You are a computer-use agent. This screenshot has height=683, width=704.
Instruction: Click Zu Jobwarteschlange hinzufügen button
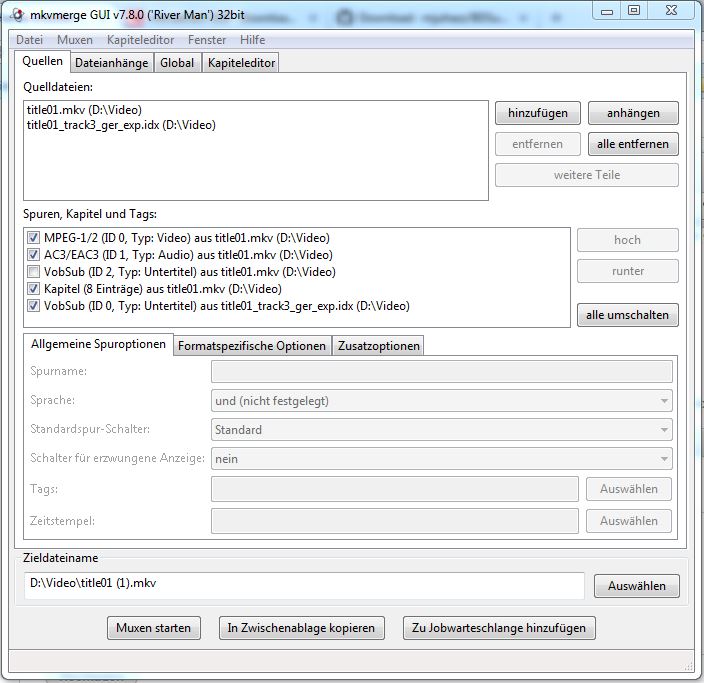click(x=499, y=628)
